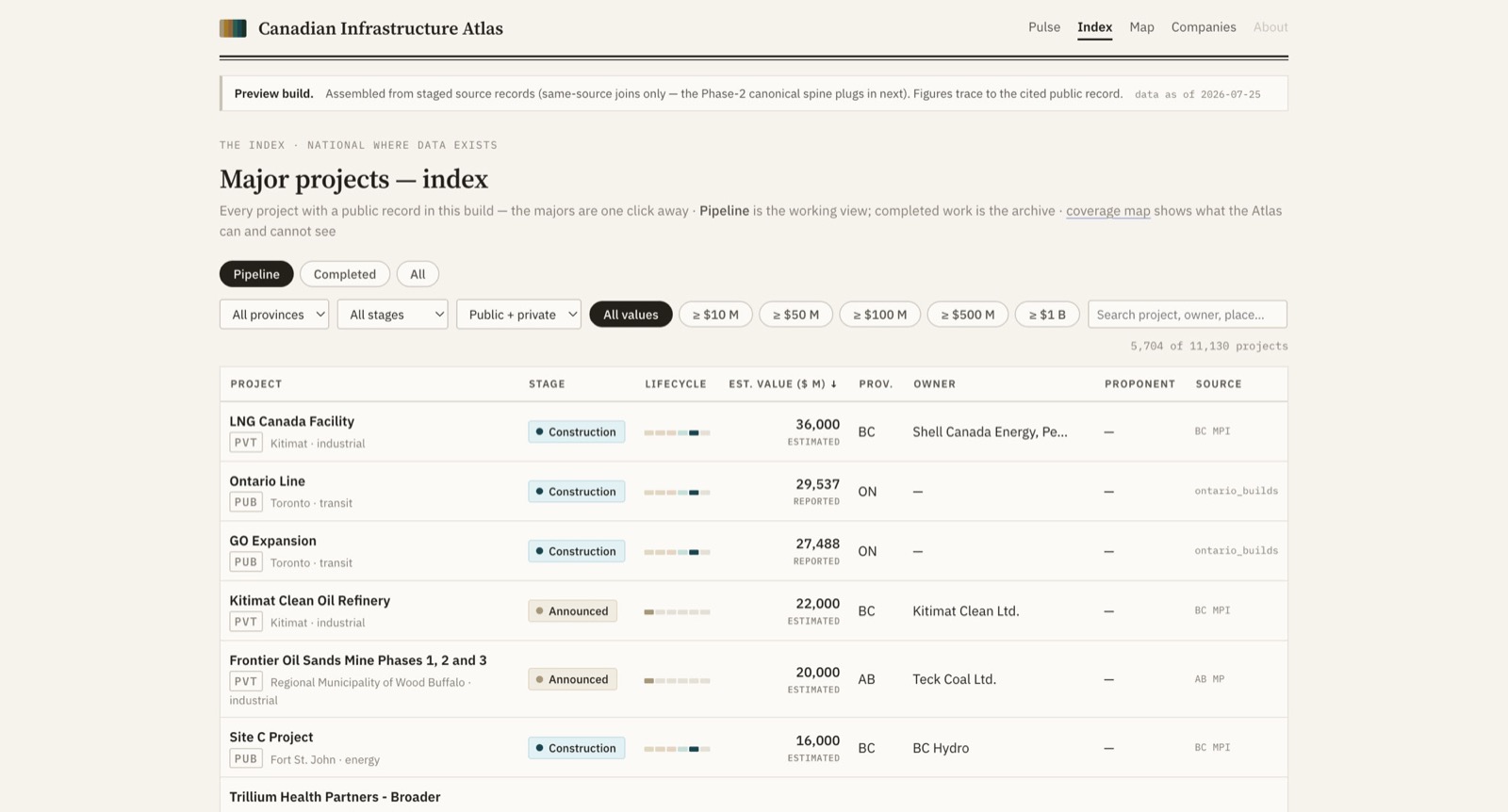This screenshot has width=1508, height=812.
Task: Go to the Companies page
Action: click(1204, 27)
